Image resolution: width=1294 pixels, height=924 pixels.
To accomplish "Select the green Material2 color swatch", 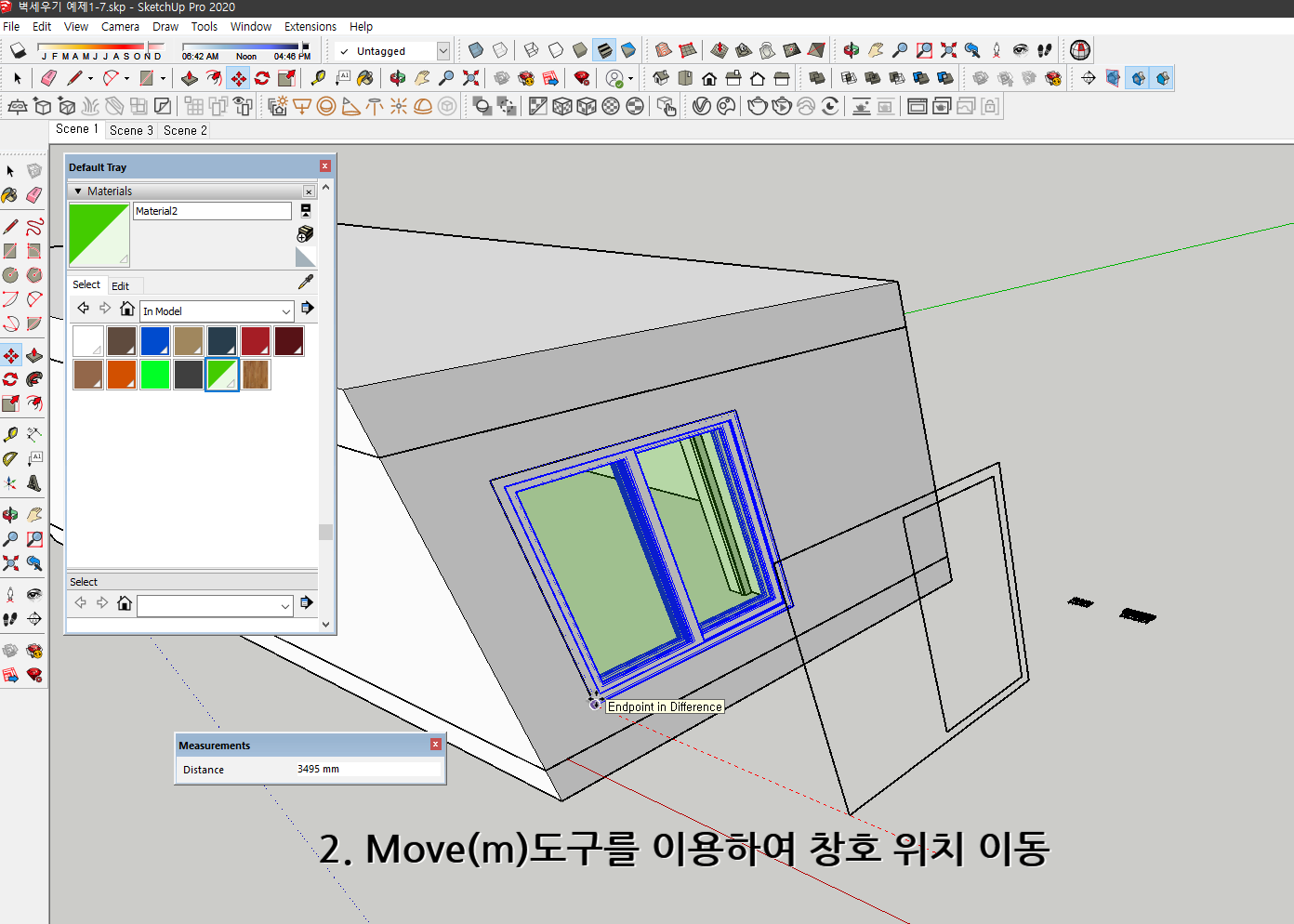I will tap(222, 375).
